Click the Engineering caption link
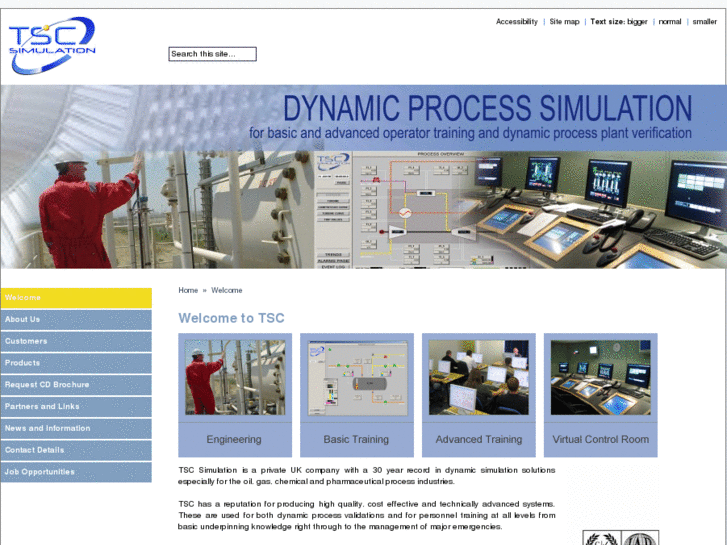 (x=234, y=439)
